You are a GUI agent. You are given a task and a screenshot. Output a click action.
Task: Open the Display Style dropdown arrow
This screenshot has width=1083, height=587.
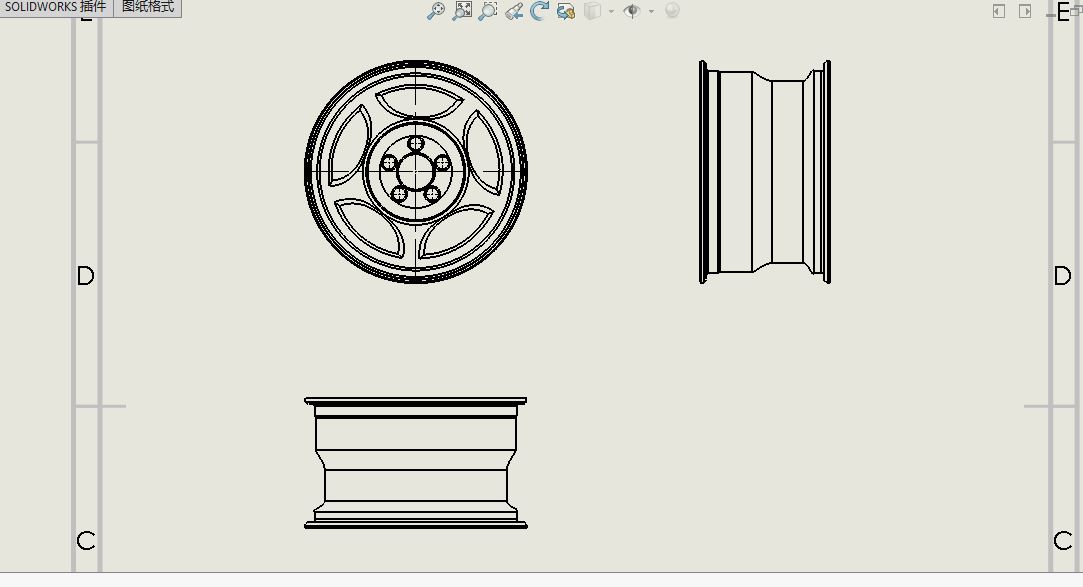click(x=611, y=11)
